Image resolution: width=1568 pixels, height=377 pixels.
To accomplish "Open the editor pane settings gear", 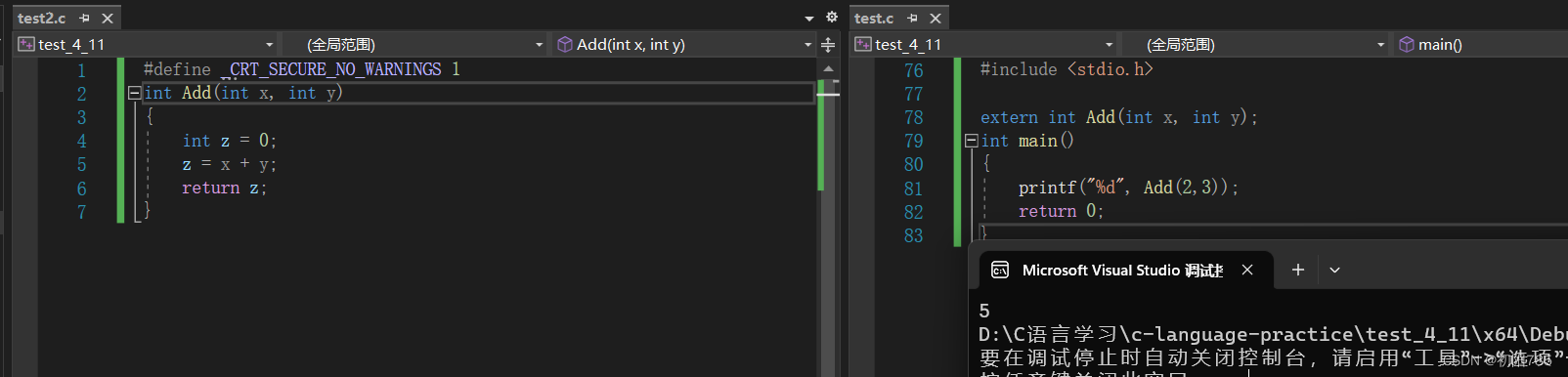I will click(831, 17).
